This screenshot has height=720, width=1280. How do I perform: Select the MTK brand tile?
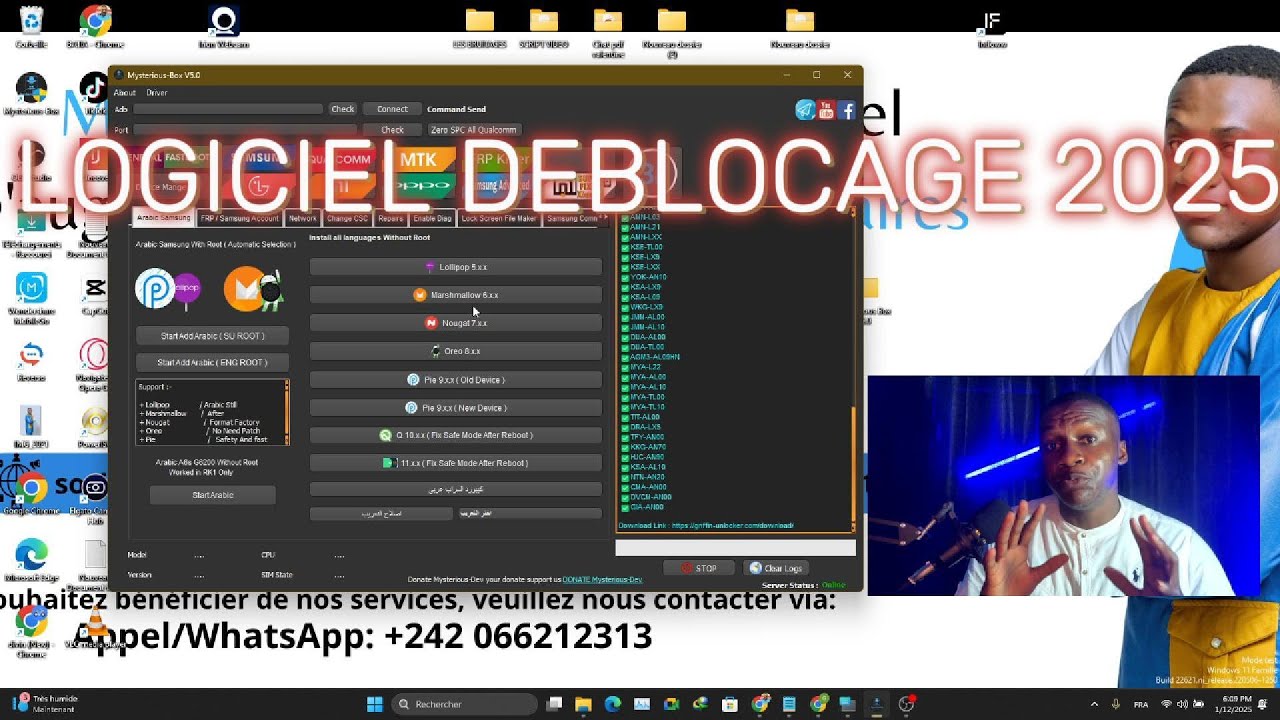point(418,160)
